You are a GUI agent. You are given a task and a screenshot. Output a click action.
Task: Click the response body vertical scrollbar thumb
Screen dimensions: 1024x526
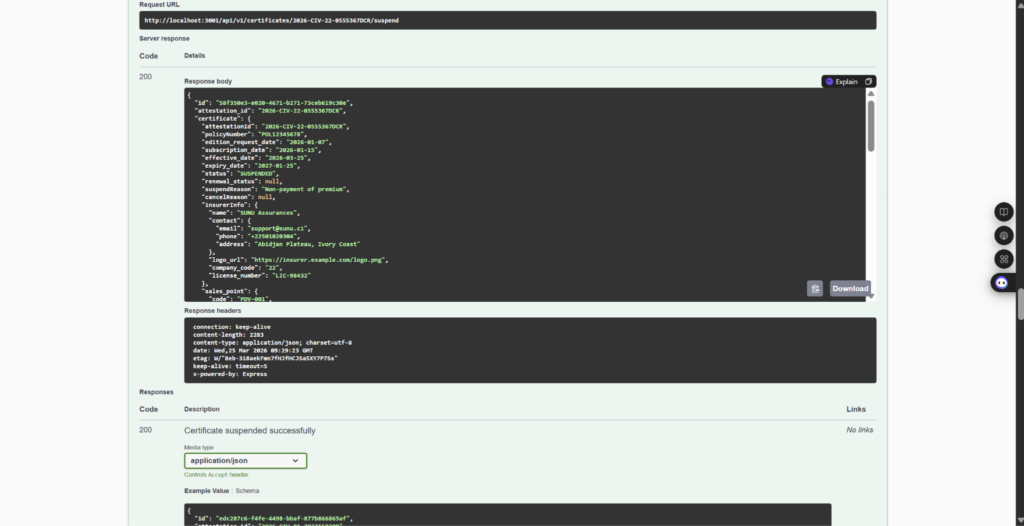871,126
